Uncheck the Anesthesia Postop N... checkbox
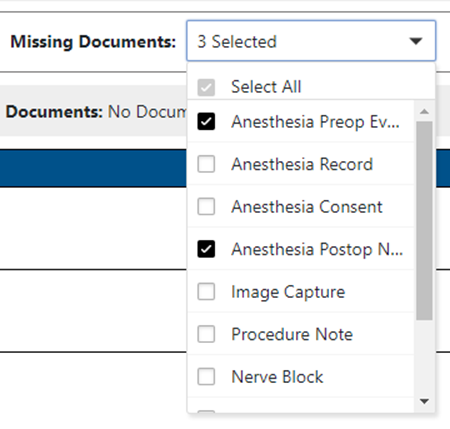The image size is (450, 429). coord(206,249)
